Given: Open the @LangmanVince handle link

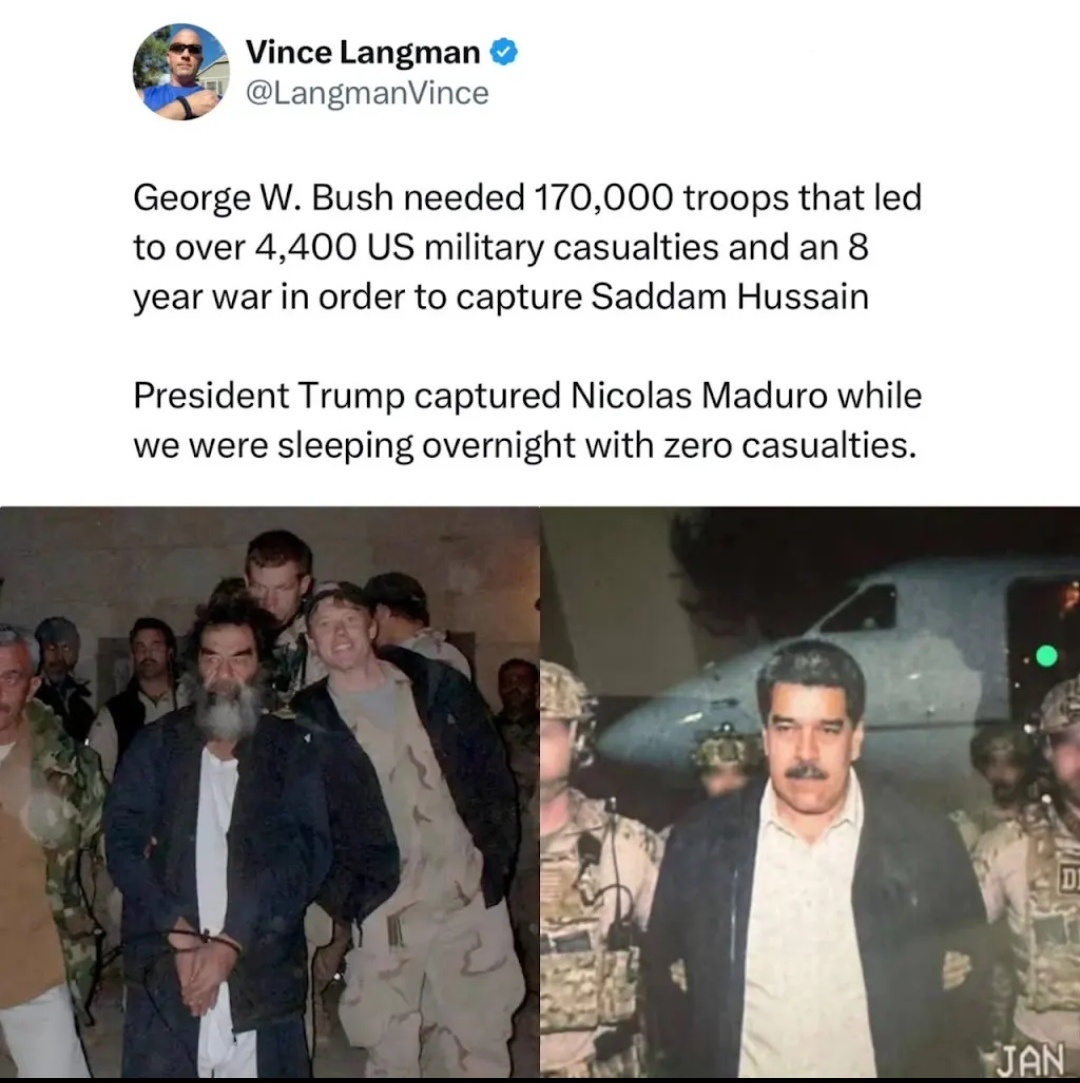Looking at the screenshot, I should click(367, 93).
